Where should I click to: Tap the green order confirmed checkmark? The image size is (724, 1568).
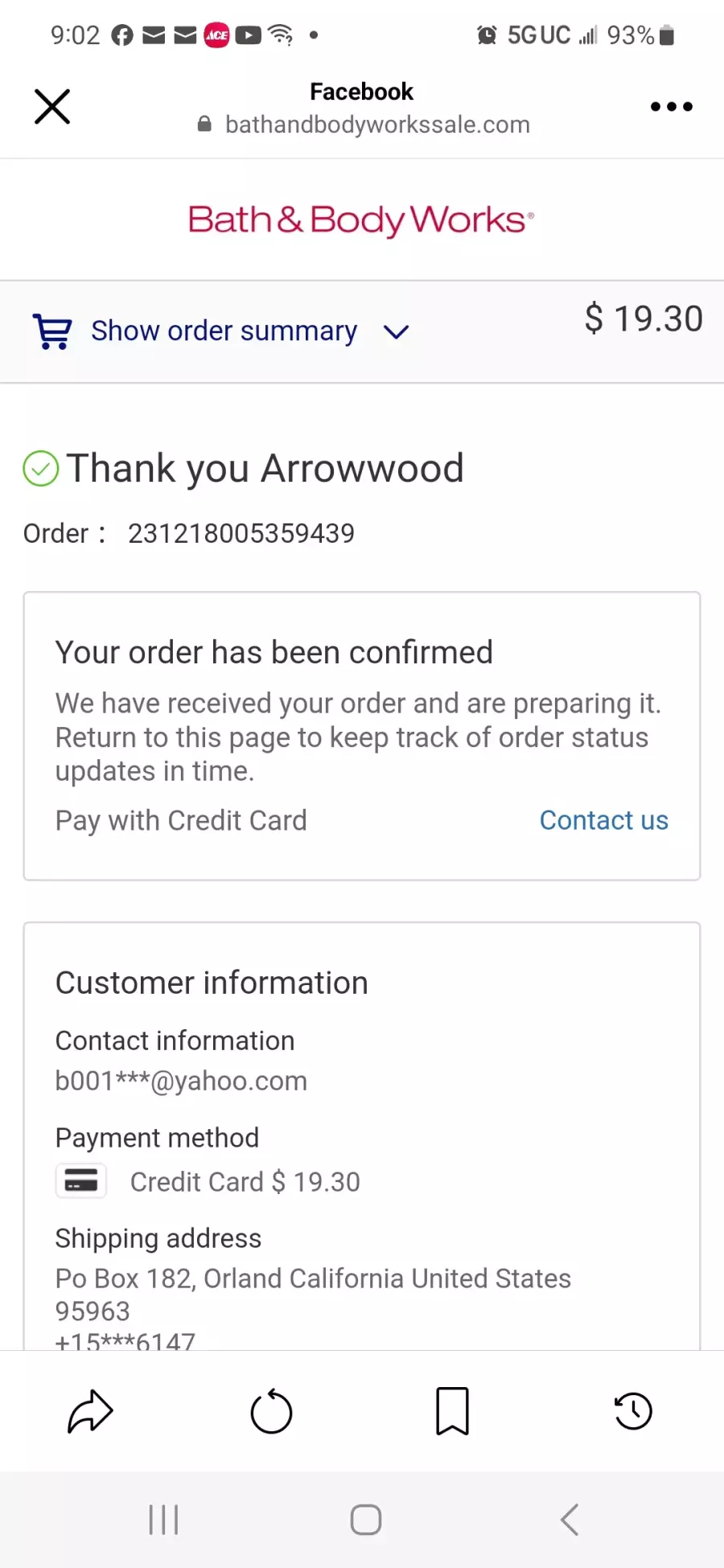(x=41, y=469)
